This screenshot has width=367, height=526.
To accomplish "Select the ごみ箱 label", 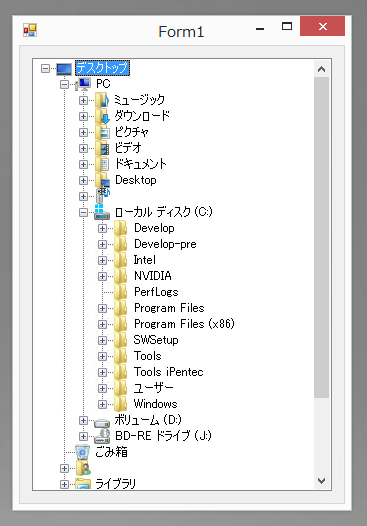I will click(x=111, y=452).
